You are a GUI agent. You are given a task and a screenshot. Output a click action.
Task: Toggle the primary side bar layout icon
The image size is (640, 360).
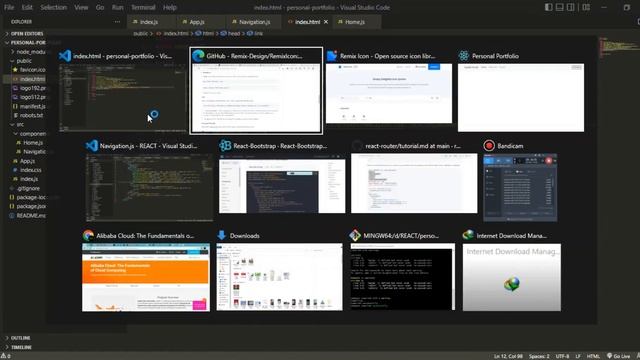pos(549,7)
